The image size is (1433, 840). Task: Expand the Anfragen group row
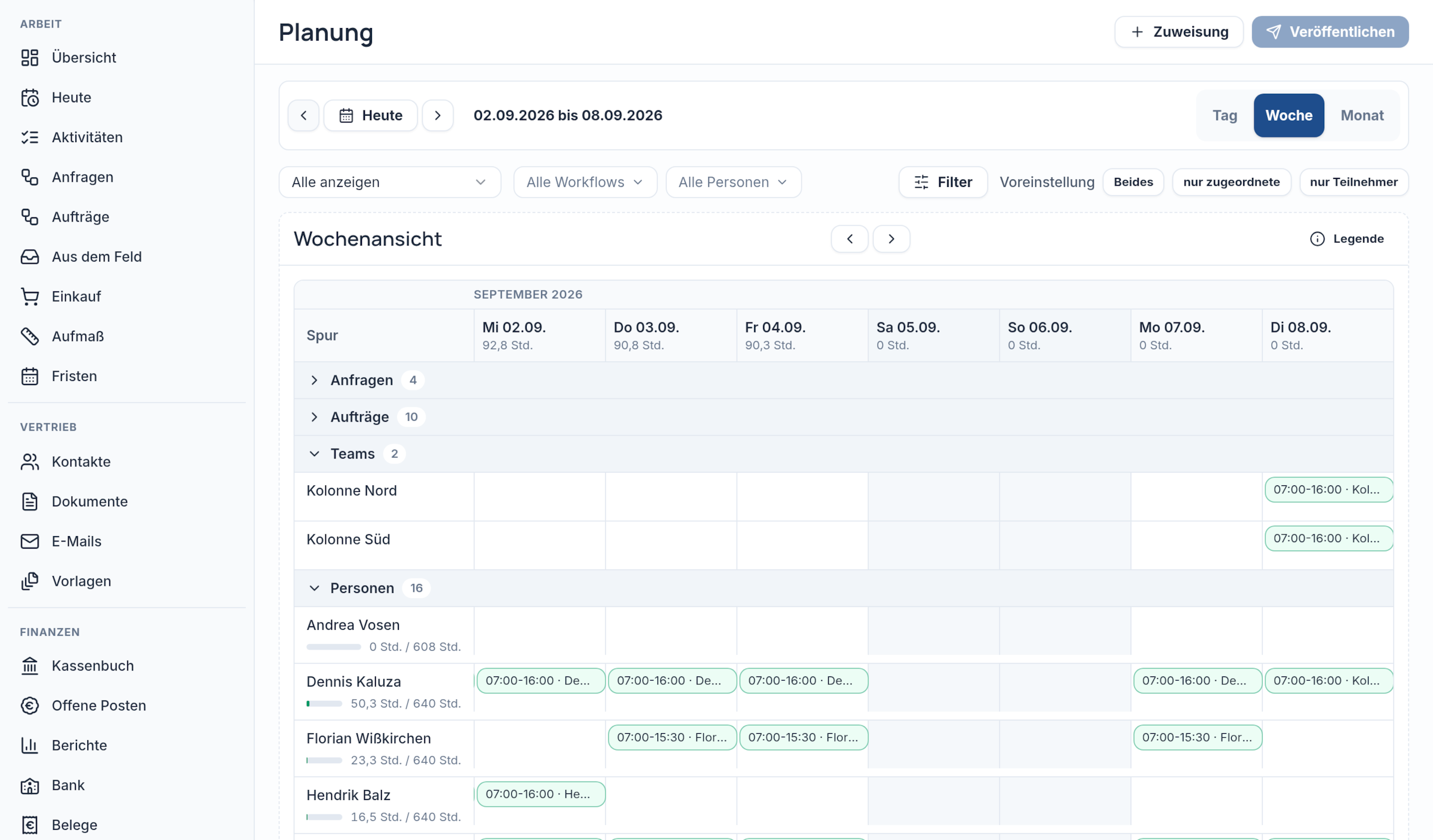(314, 380)
